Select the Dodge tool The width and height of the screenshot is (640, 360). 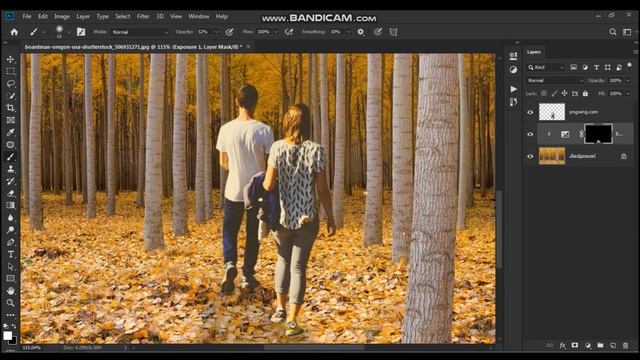click(x=11, y=230)
